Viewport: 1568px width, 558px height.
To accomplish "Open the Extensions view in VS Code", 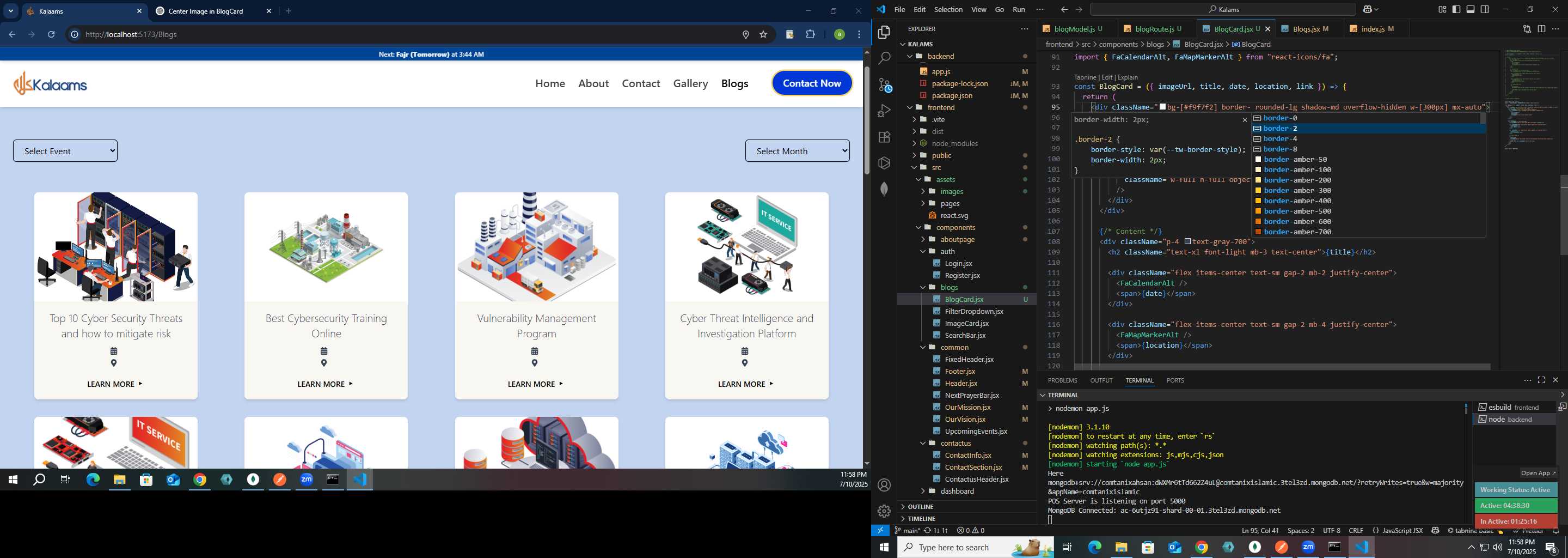I will [x=884, y=137].
